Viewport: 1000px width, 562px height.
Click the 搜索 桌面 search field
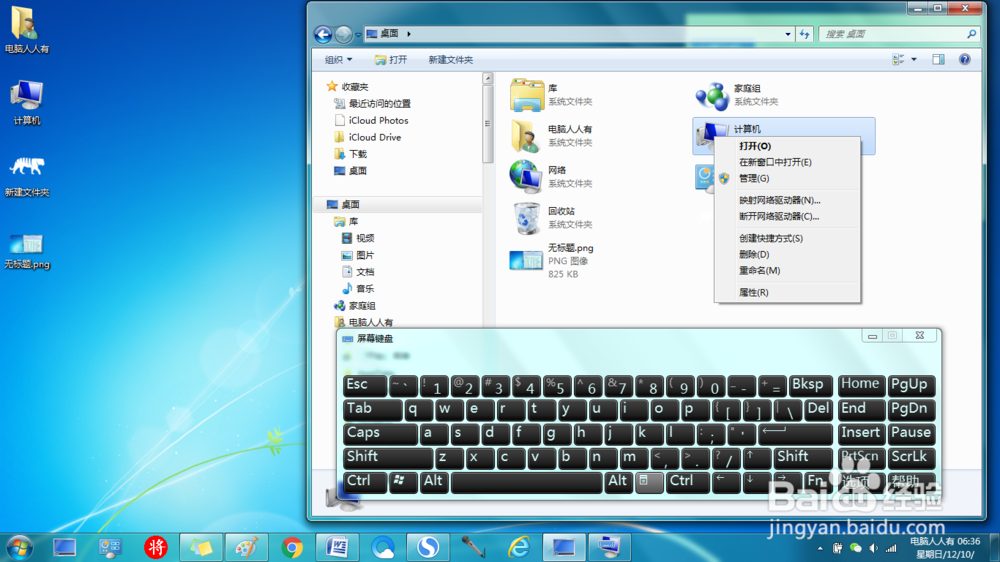click(893, 34)
